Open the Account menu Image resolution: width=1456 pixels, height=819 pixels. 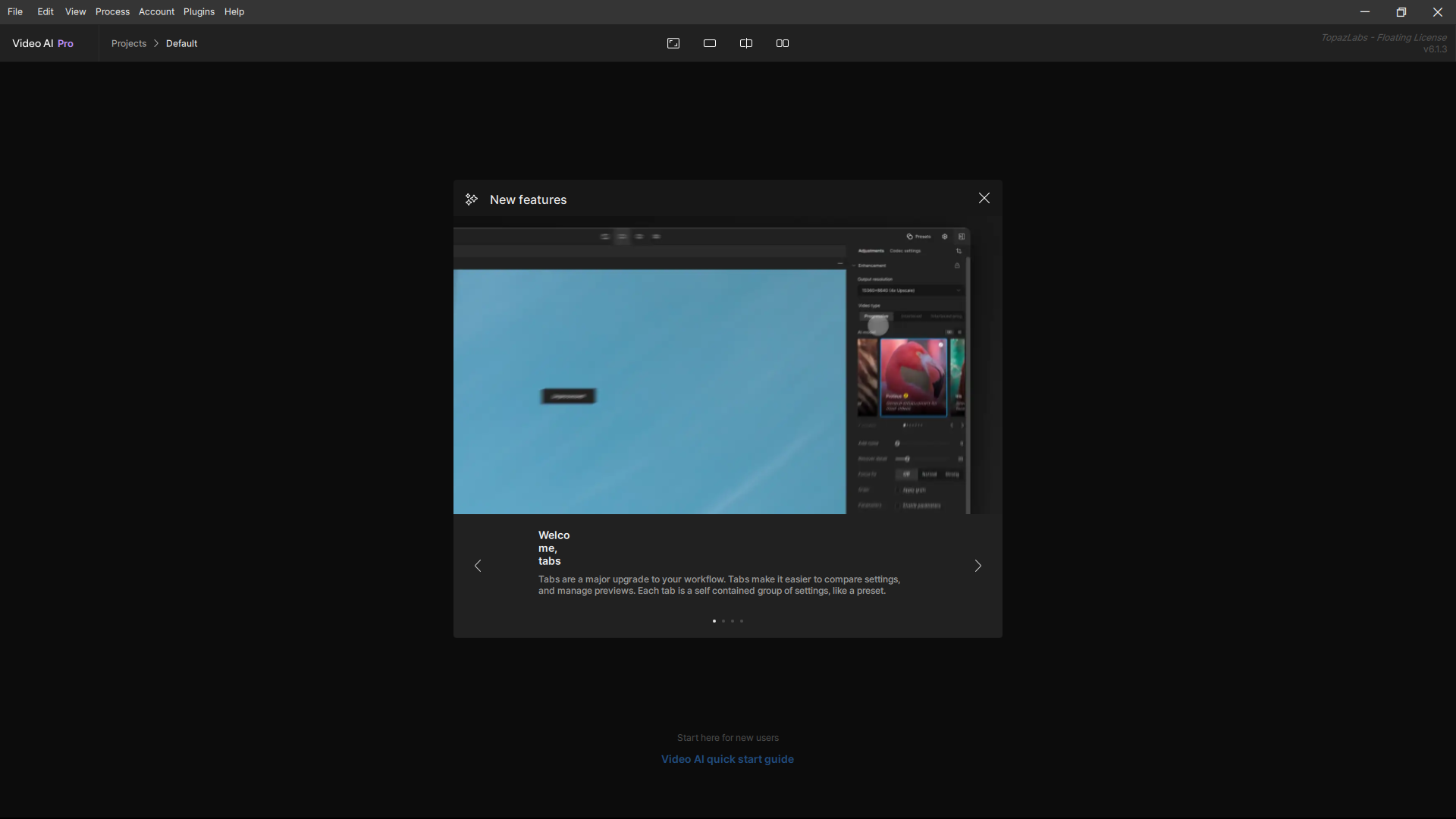pos(156,11)
